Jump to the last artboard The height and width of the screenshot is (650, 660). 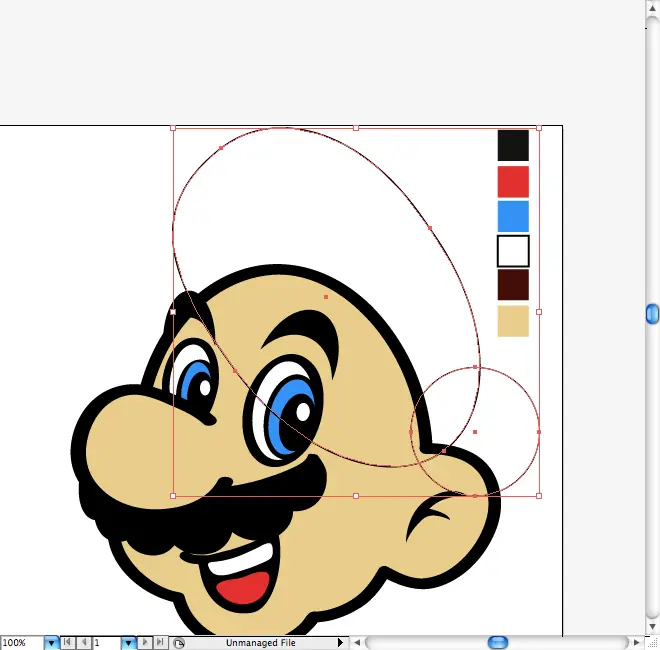coord(160,643)
